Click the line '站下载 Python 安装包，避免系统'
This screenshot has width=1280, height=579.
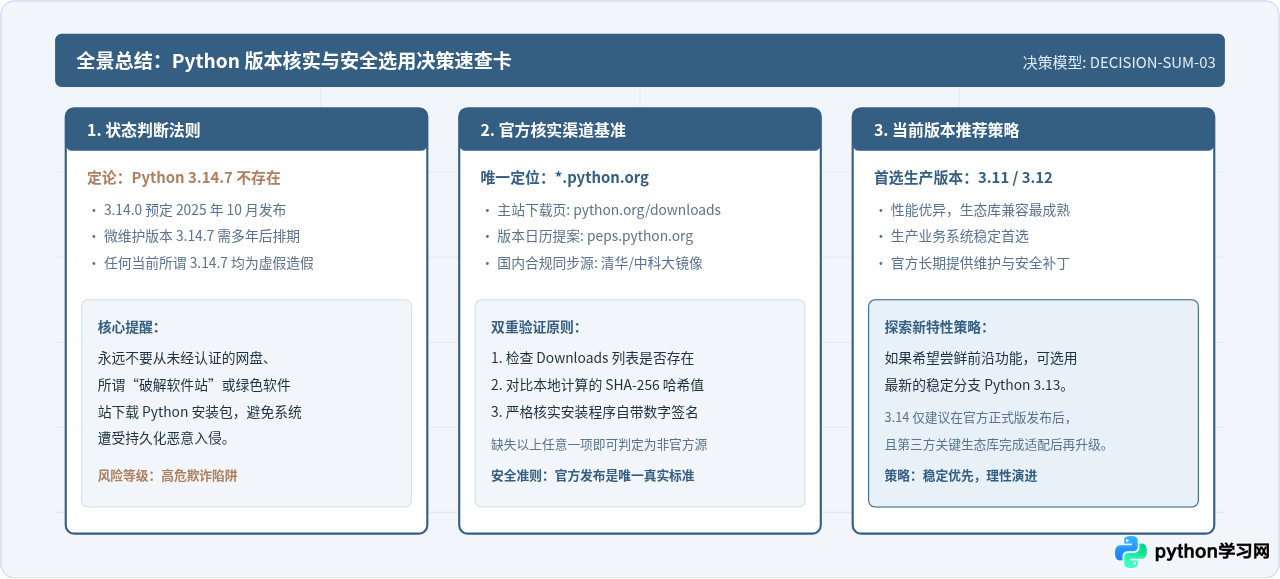coord(200,411)
